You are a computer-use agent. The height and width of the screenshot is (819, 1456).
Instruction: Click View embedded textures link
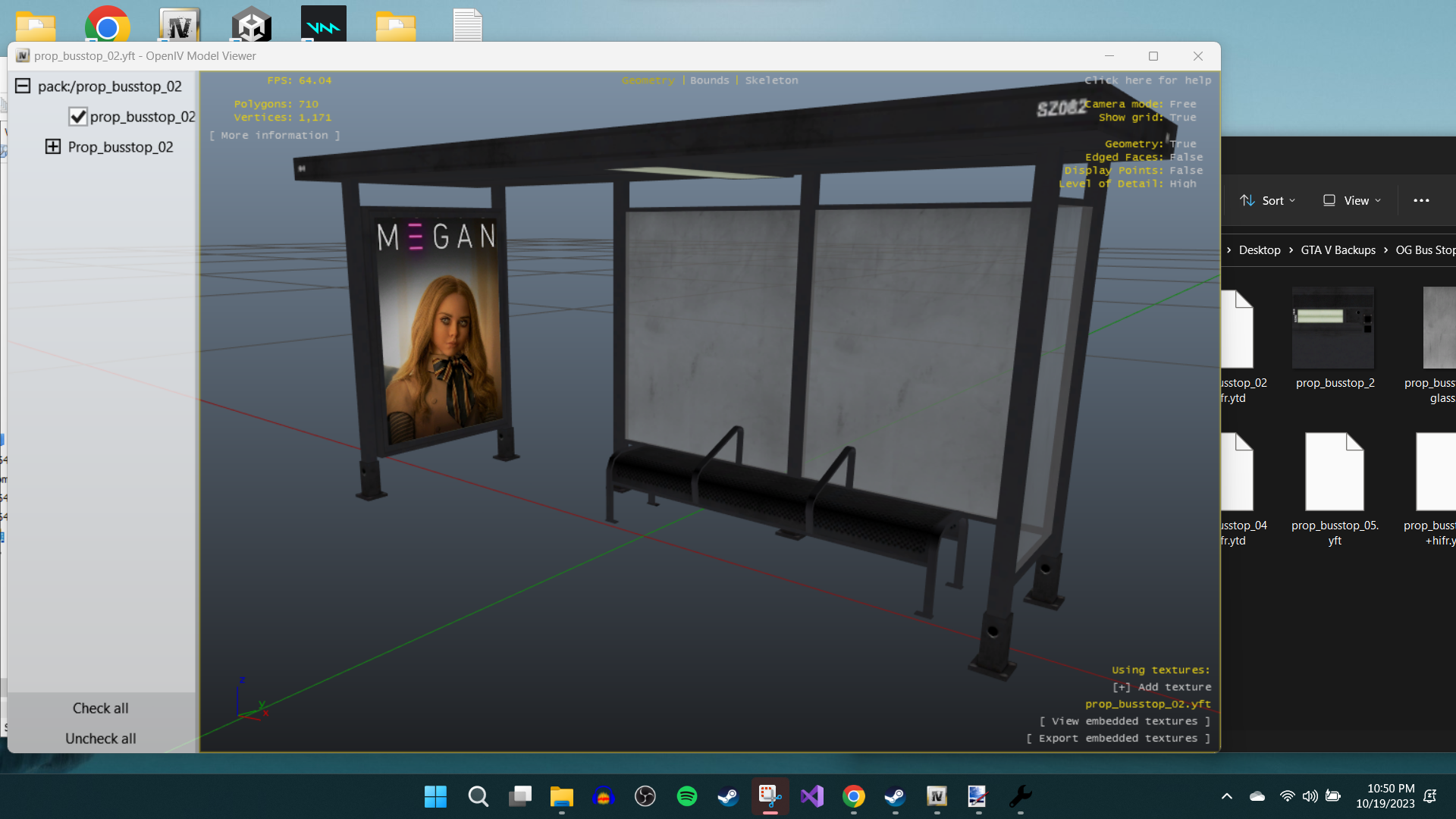click(1125, 721)
